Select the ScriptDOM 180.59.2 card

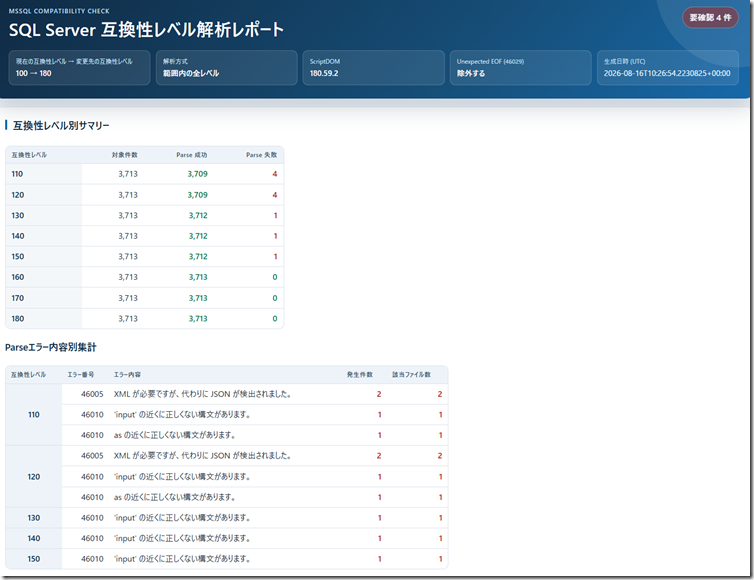pos(374,68)
